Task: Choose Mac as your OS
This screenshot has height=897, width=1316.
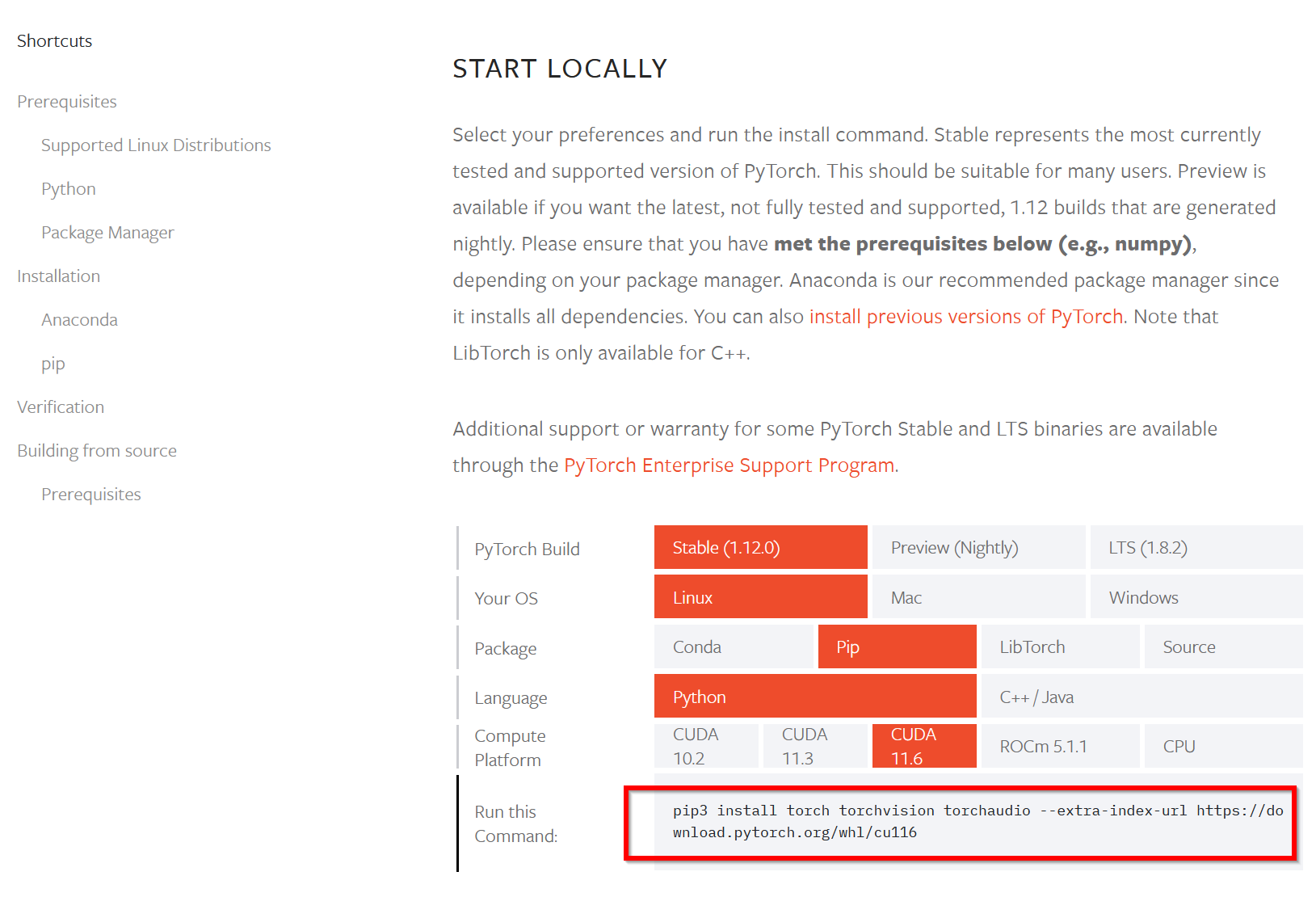Action: click(978, 597)
